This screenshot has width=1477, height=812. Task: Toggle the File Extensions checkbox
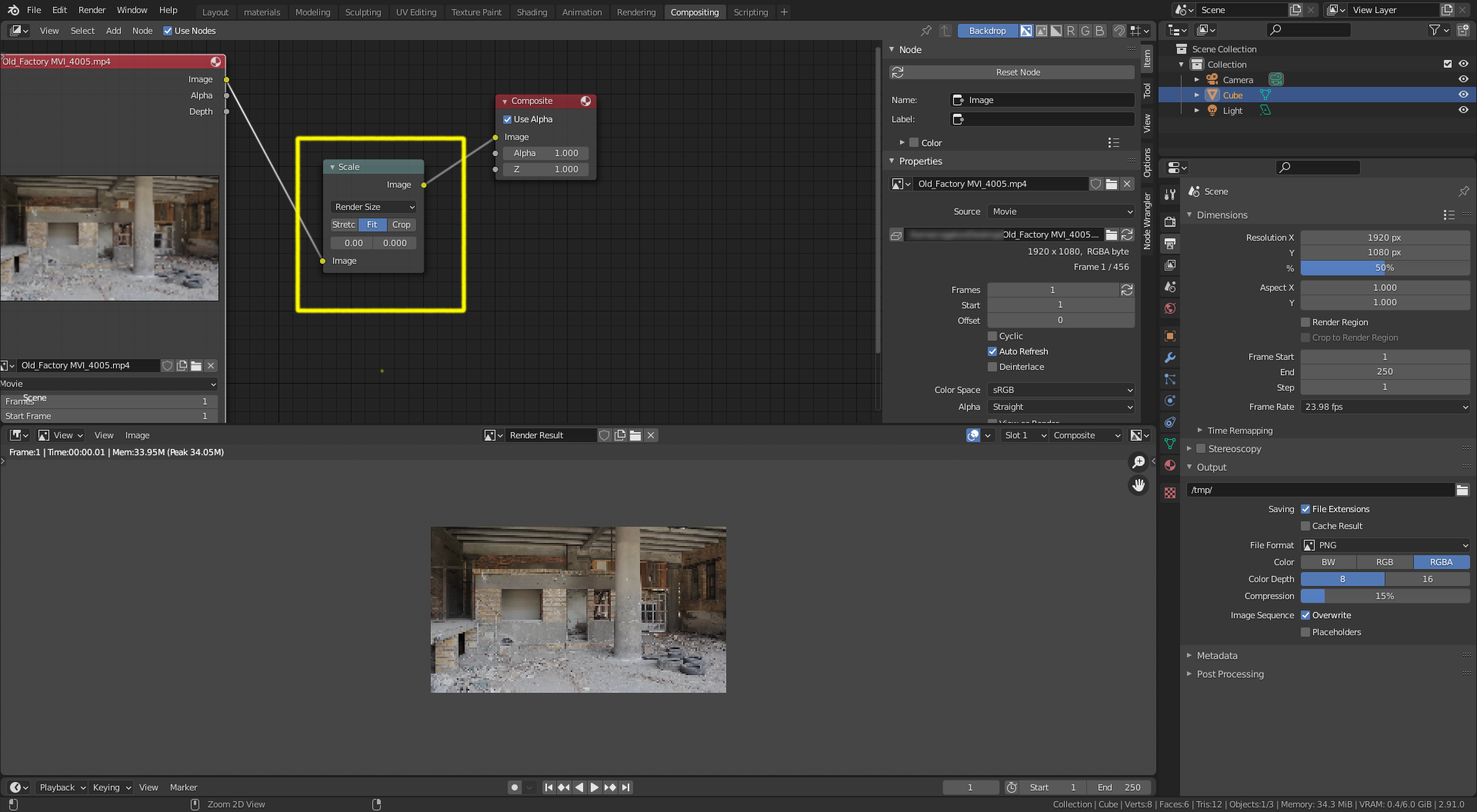(x=1305, y=509)
